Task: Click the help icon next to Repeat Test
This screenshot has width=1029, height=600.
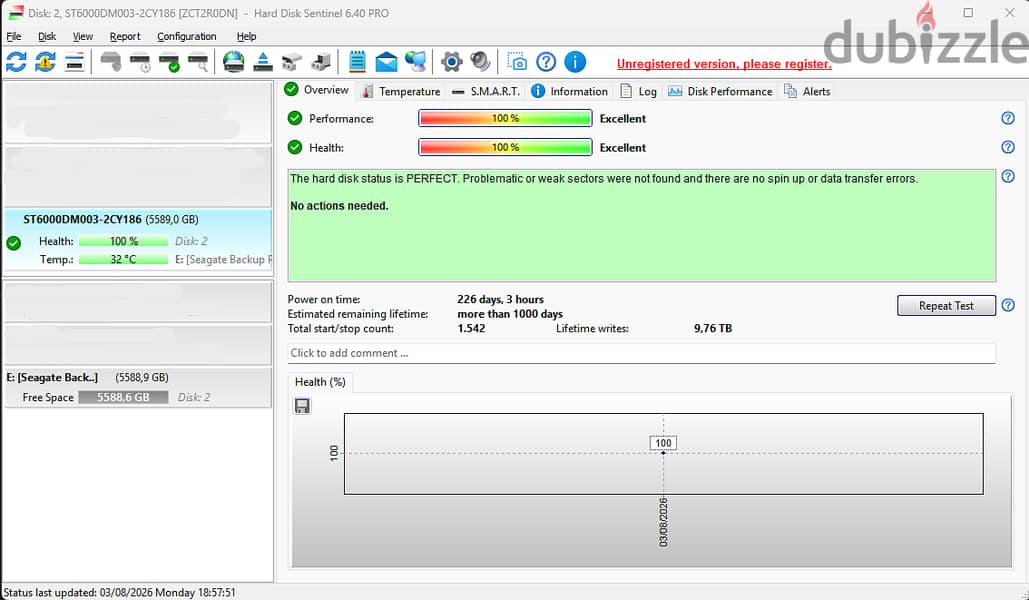Action: click(1008, 305)
